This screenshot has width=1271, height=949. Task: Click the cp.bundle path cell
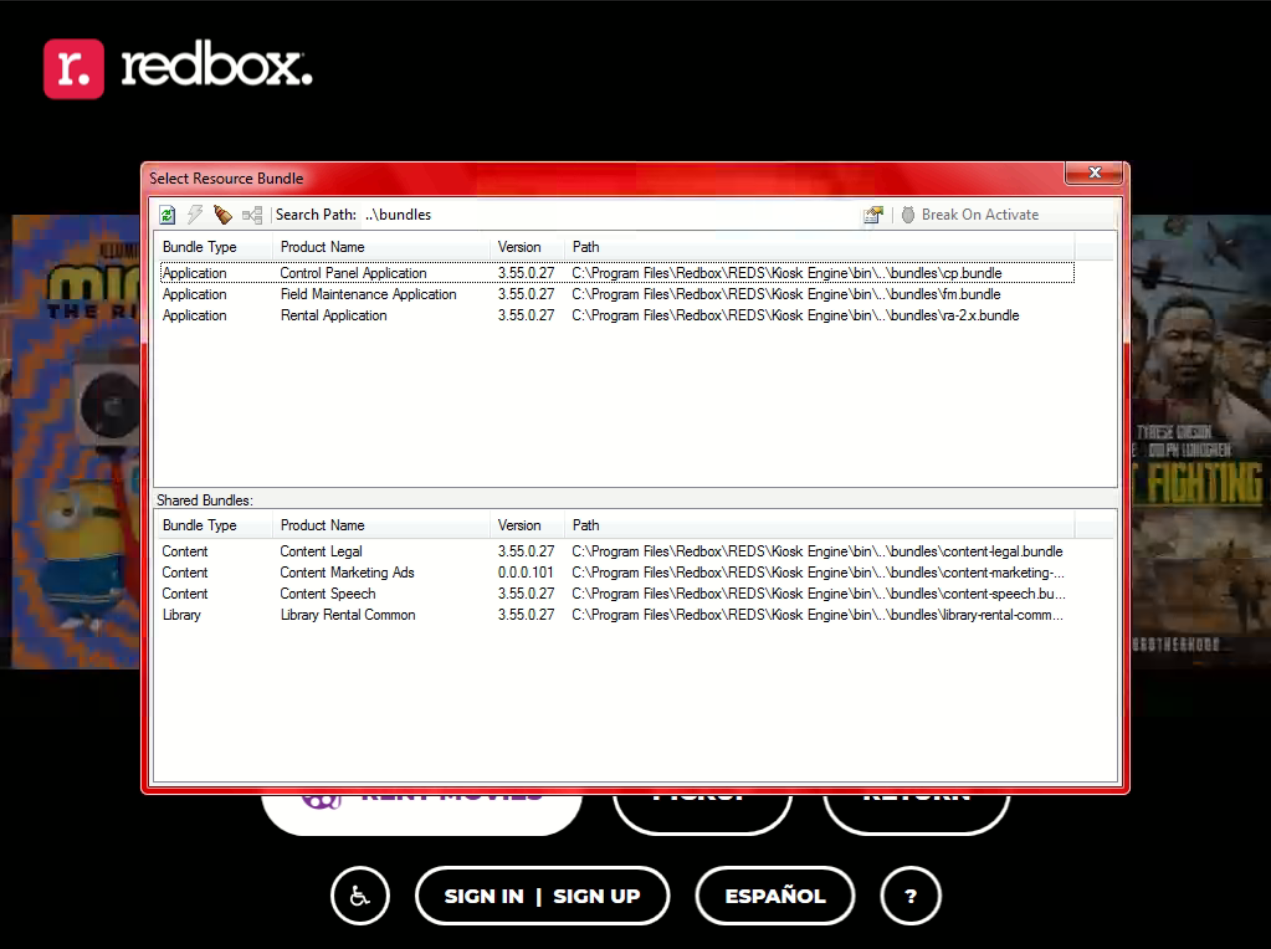point(787,273)
